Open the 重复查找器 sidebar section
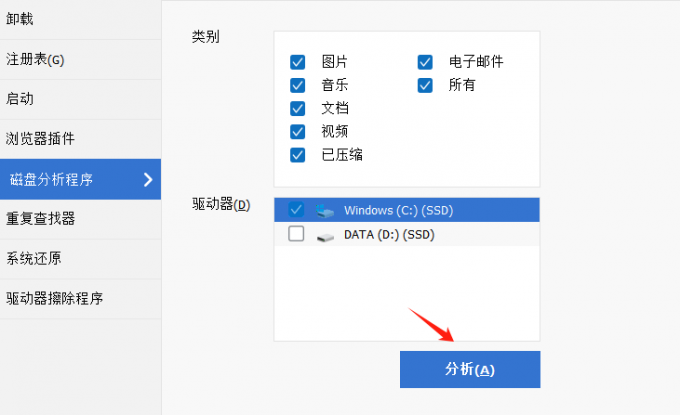680x415 pixels. (81, 219)
